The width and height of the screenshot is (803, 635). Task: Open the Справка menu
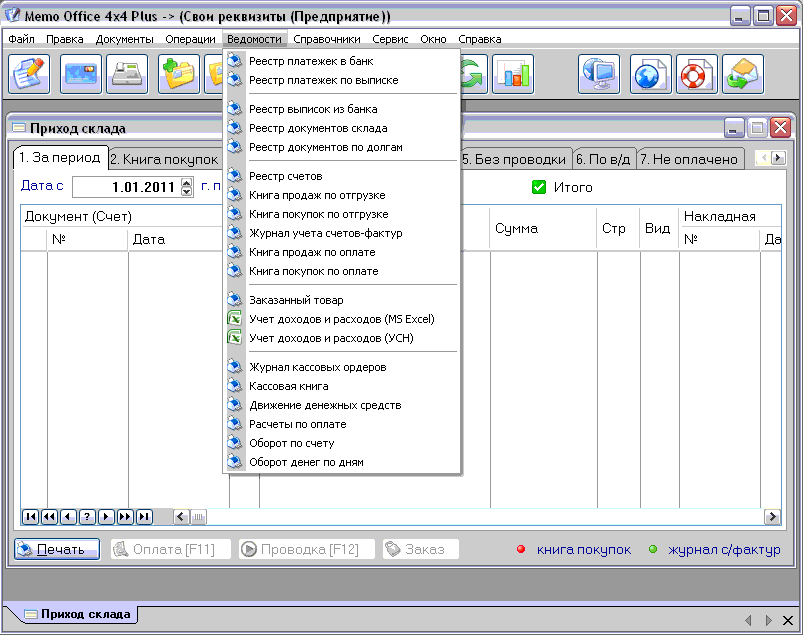480,39
